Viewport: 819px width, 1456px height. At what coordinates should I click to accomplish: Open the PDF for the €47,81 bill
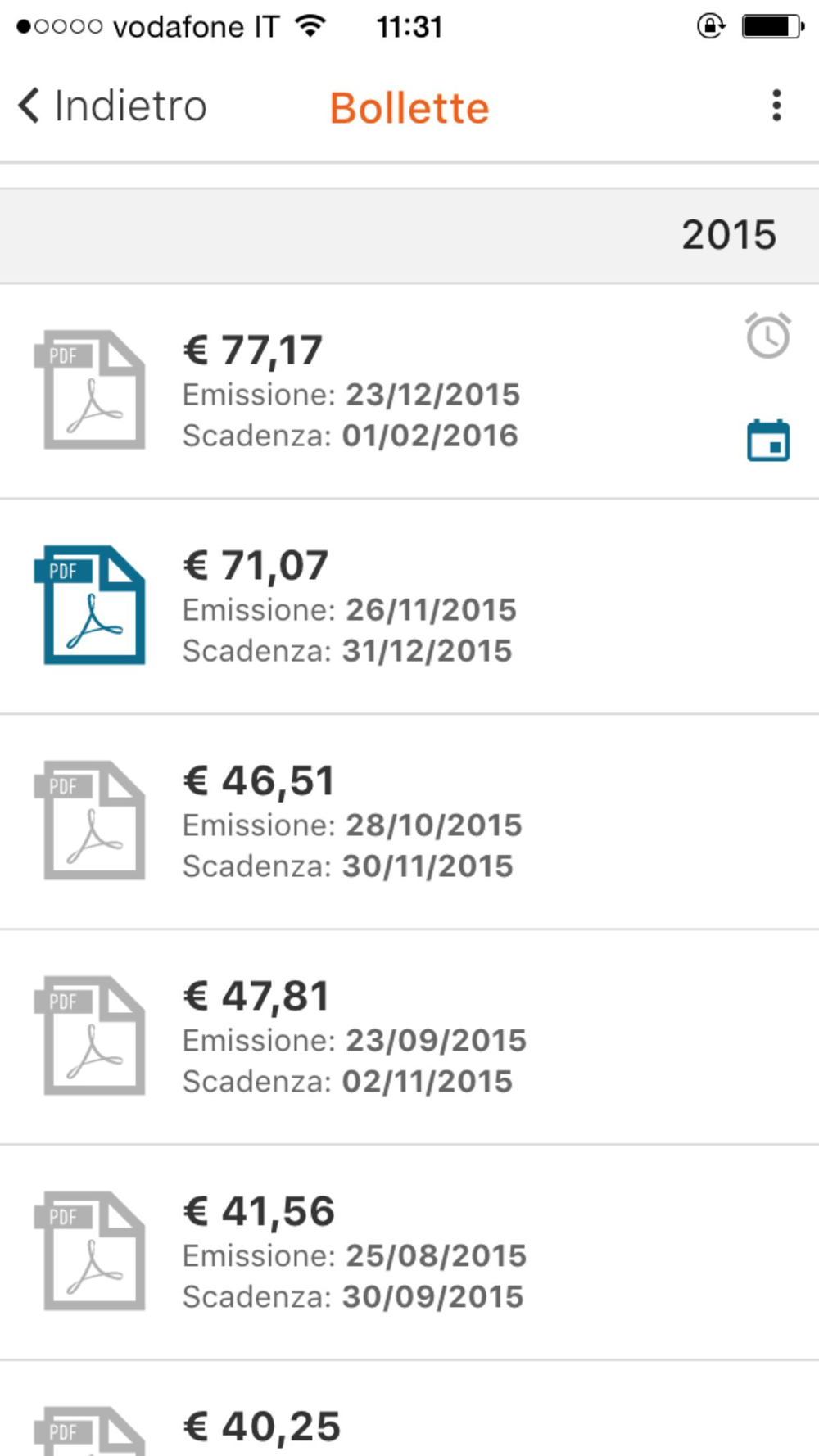92,1036
